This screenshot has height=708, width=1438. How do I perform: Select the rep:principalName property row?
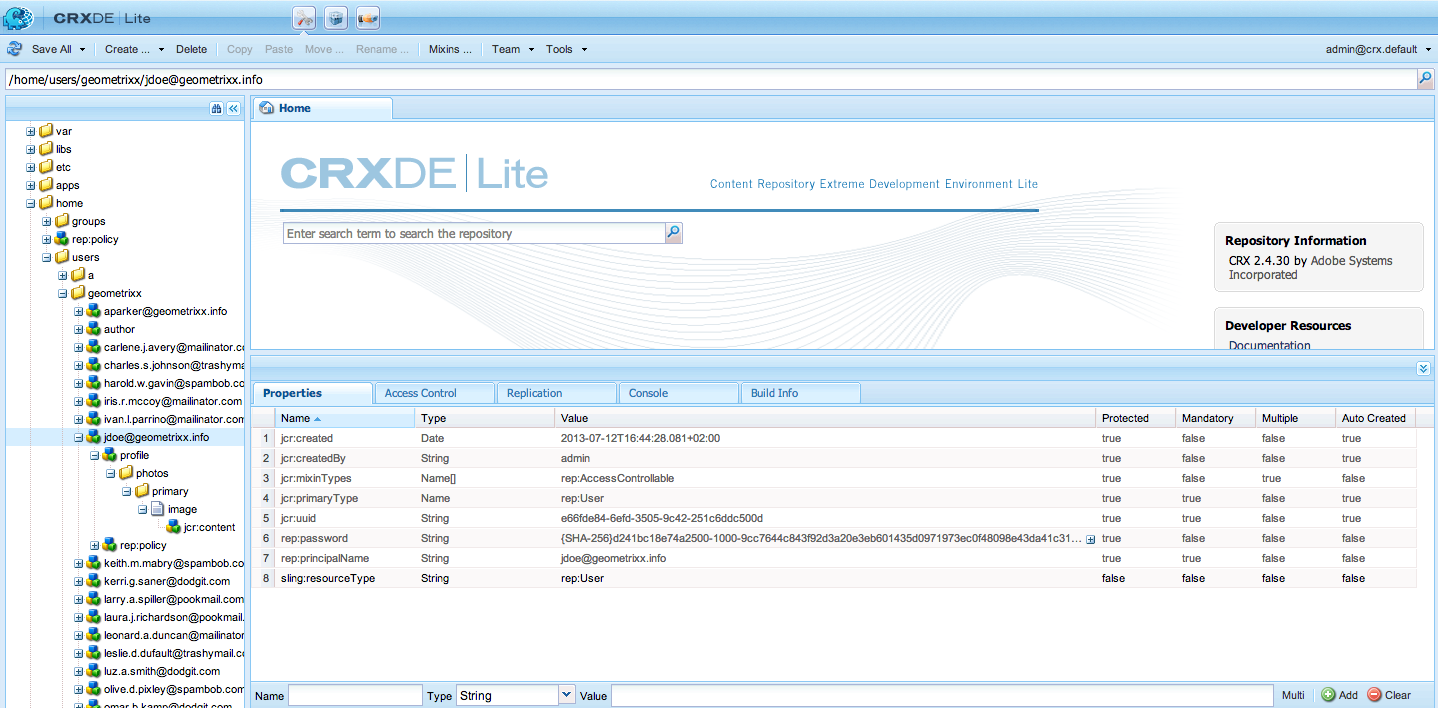(834, 558)
